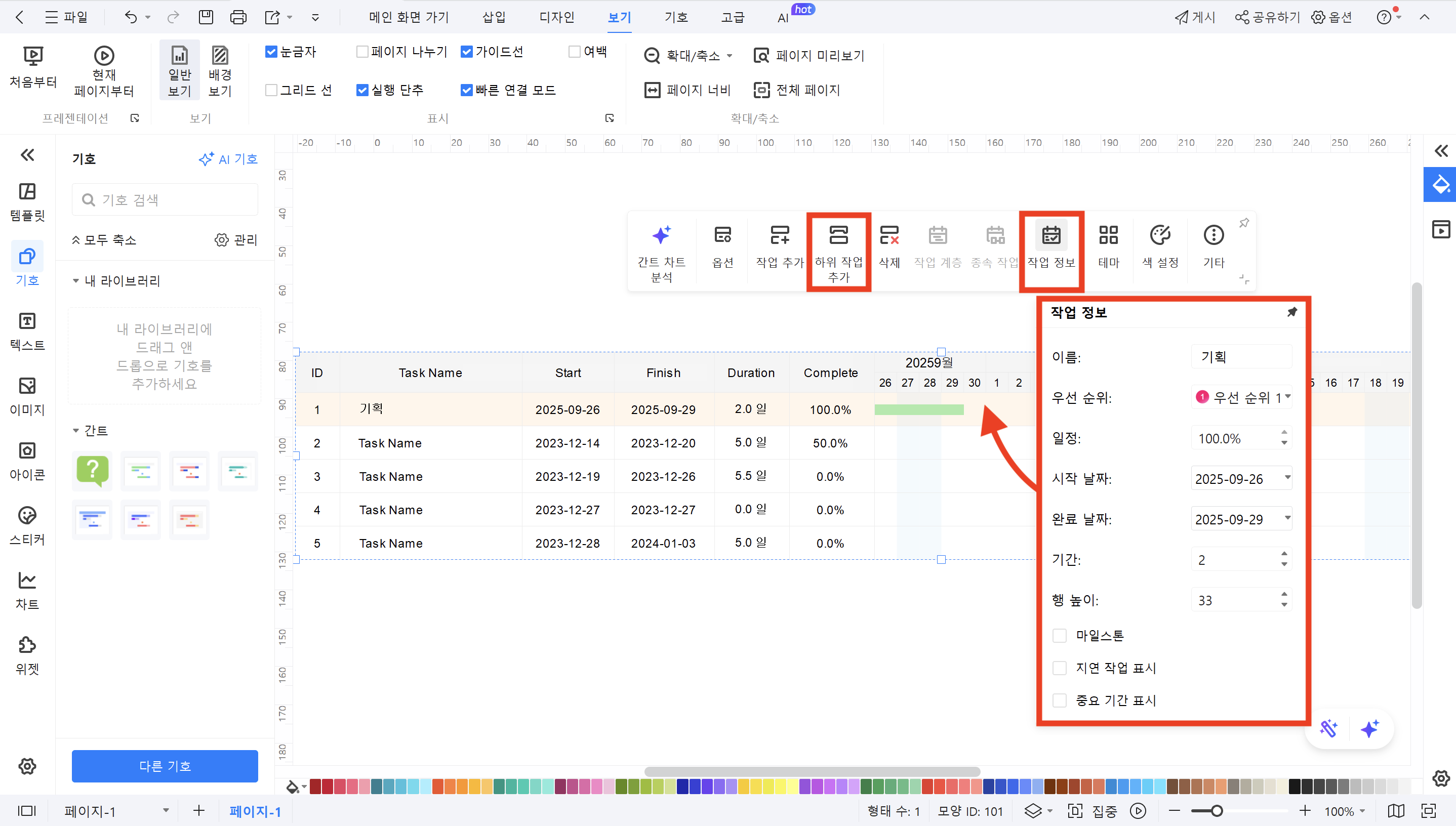This screenshot has height=826, width=1456.
Task: Select the 간트 차트 분석 analysis tool
Action: coord(662,250)
